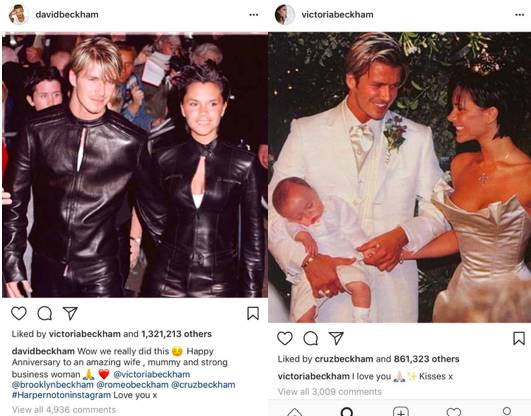
Task: Send victoriabeckham's post using share icon
Action: [336, 338]
